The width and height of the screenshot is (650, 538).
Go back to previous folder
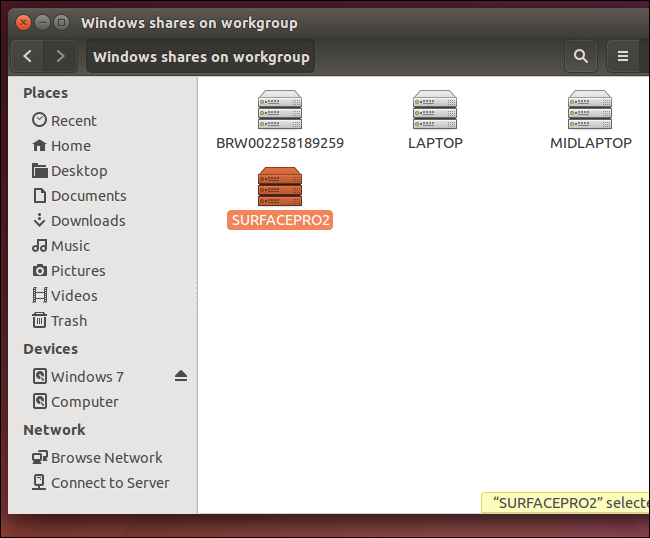tap(28, 57)
